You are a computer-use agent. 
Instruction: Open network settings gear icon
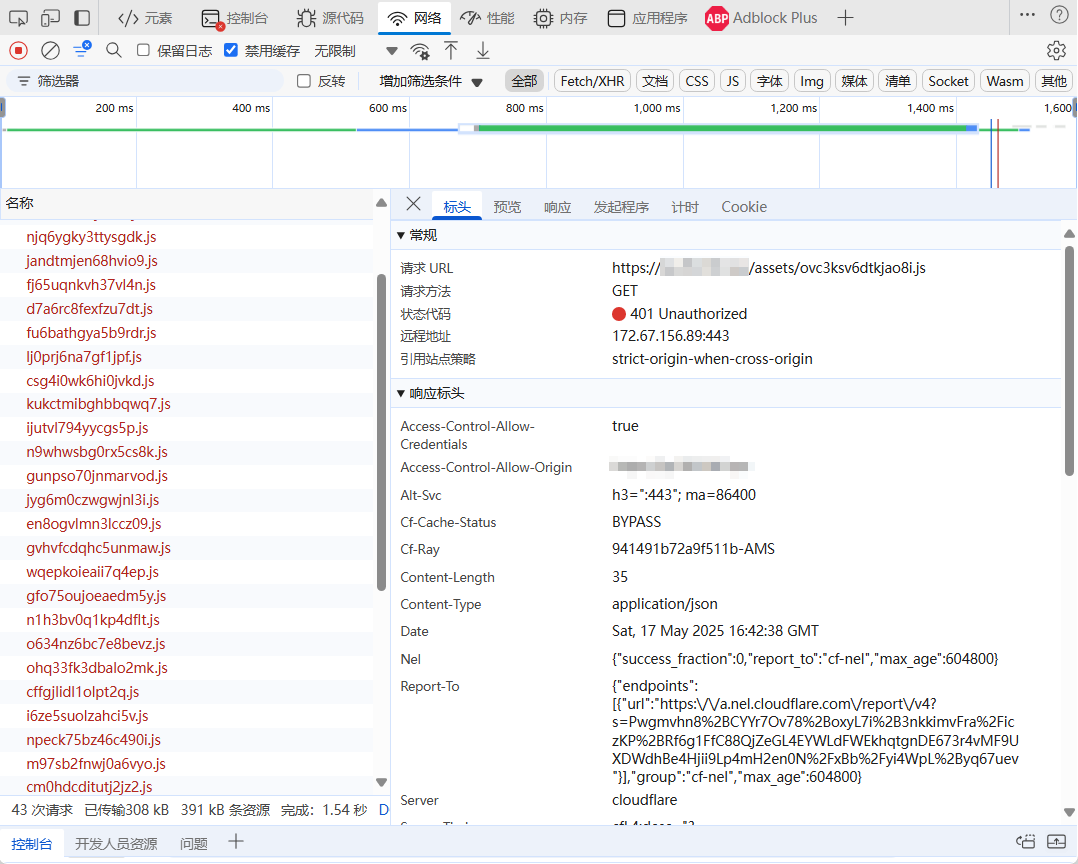(x=1056, y=51)
